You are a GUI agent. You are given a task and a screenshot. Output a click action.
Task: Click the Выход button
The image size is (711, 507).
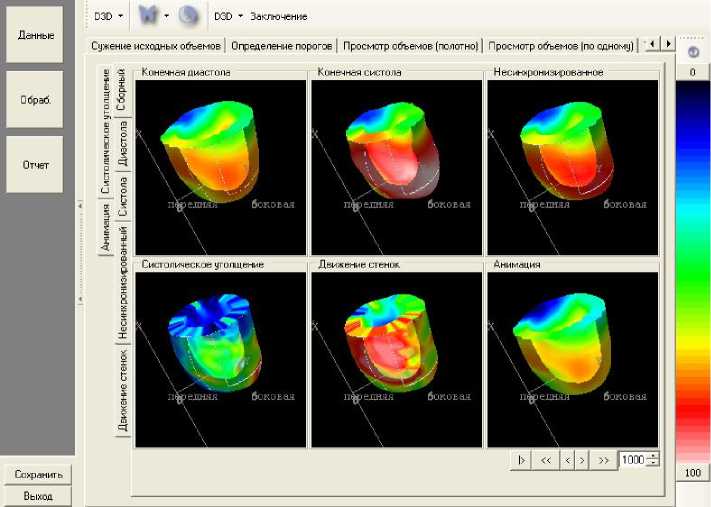pyautogui.click(x=38, y=496)
